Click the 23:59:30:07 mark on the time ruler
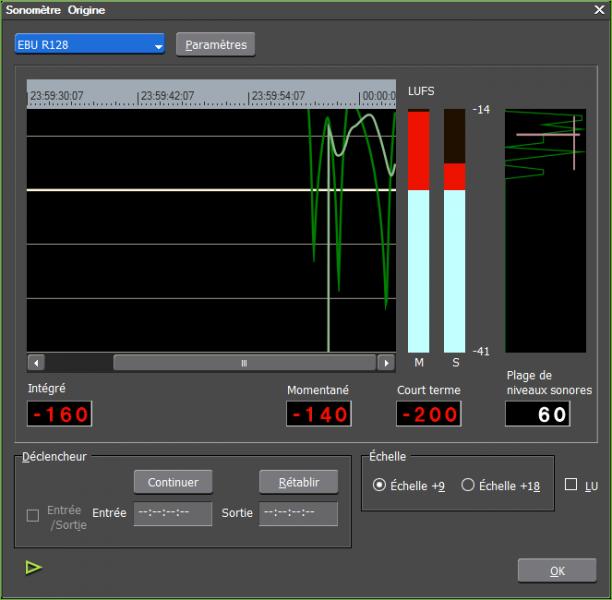The height and width of the screenshot is (600, 612). pyautogui.click(x=57, y=96)
